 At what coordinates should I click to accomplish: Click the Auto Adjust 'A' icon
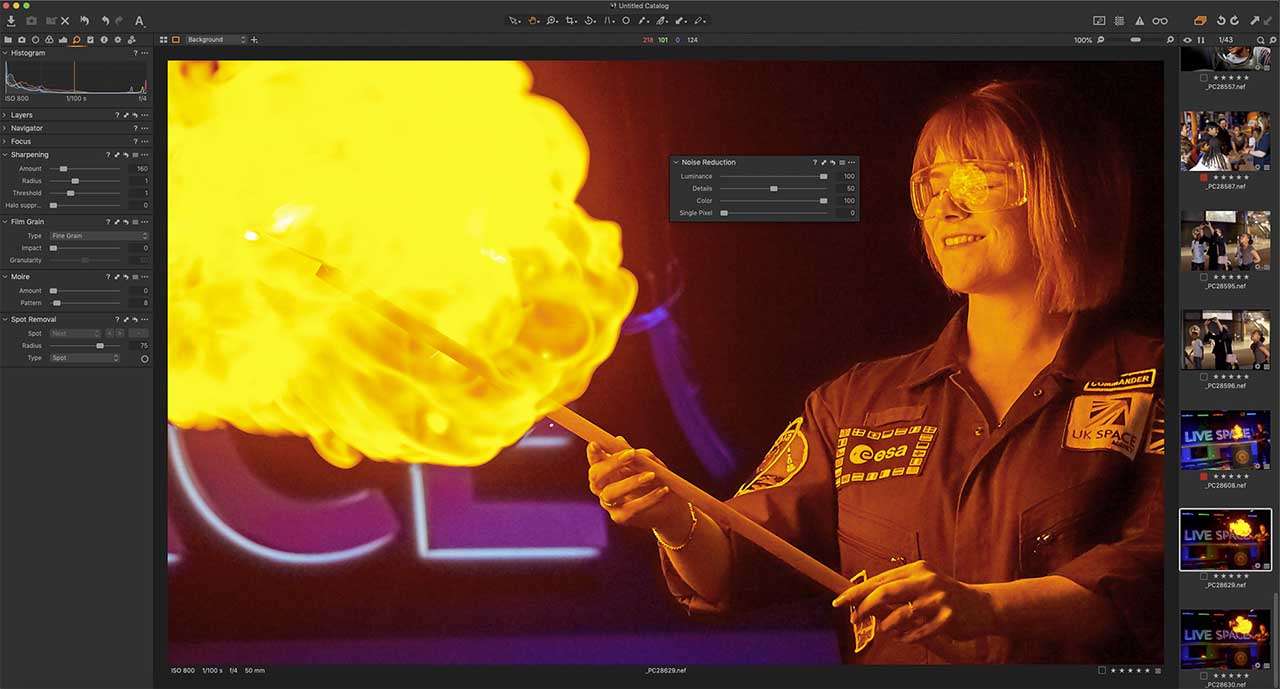click(139, 20)
